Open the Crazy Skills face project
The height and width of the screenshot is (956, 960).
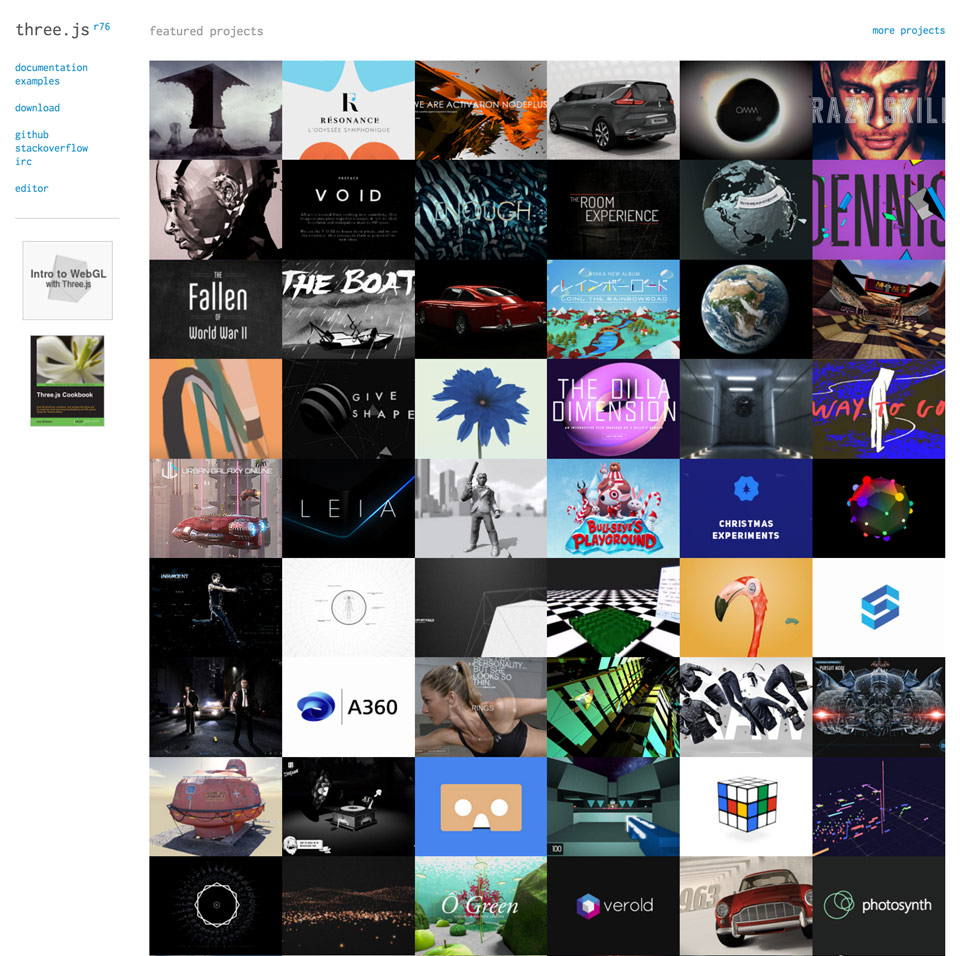[x=879, y=110]
